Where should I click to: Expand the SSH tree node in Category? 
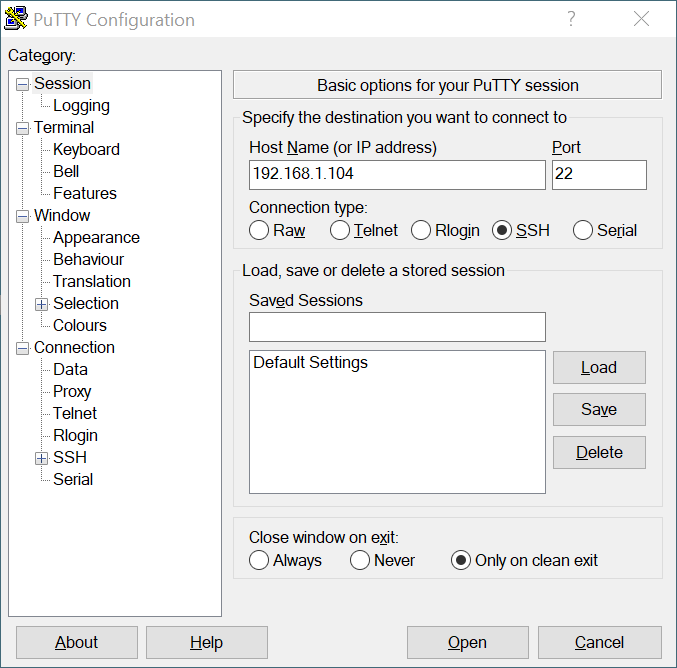(41, 458)
